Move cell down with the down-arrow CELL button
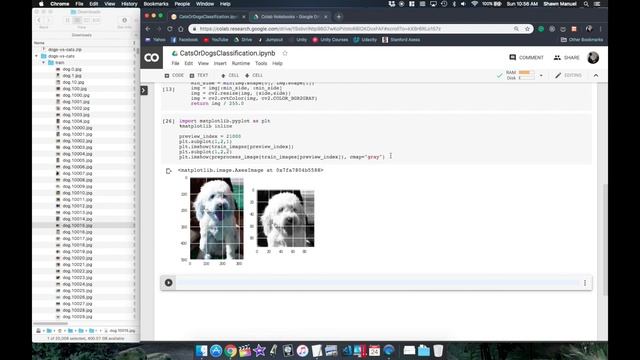 point(254,76)
